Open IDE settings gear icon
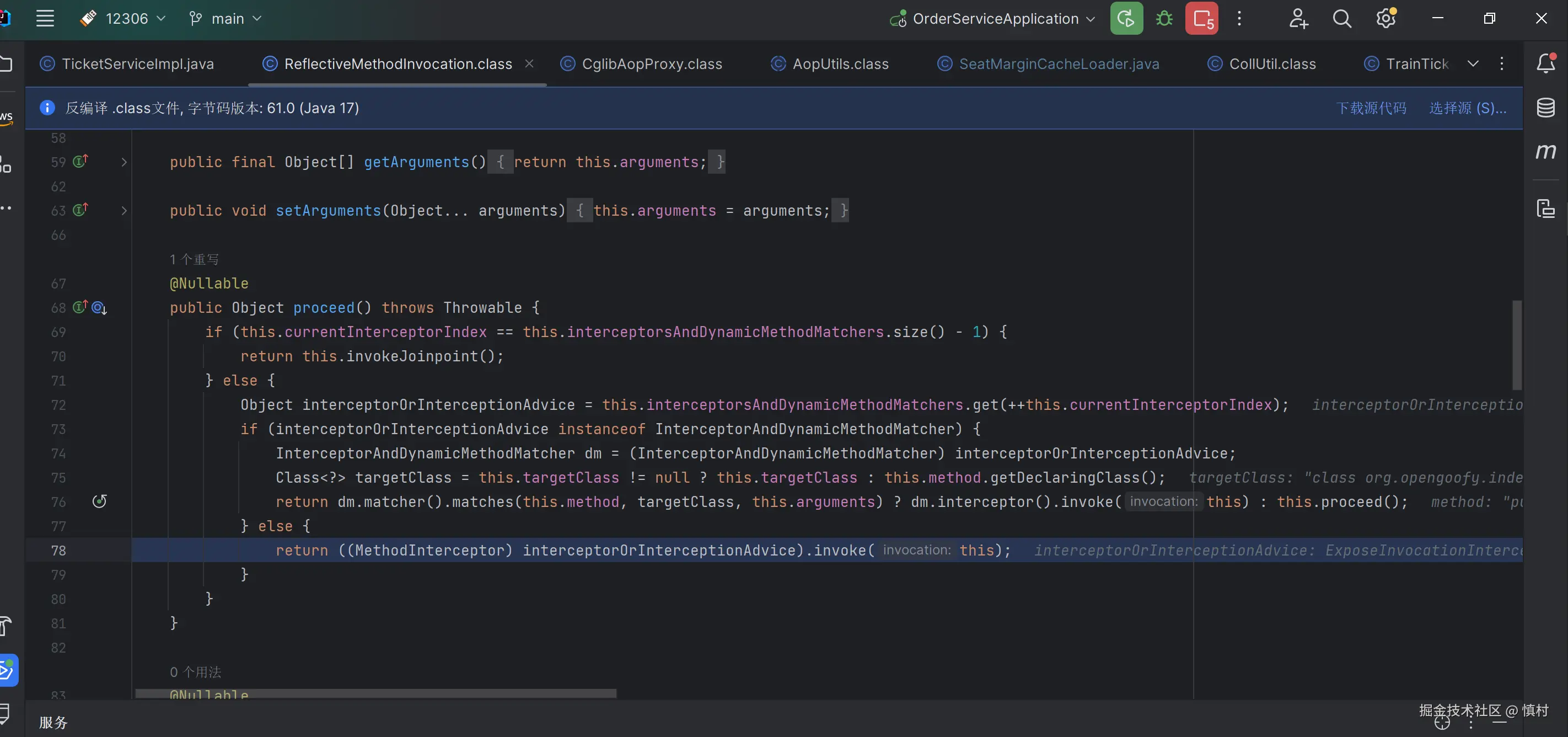 pos(1386,18)
